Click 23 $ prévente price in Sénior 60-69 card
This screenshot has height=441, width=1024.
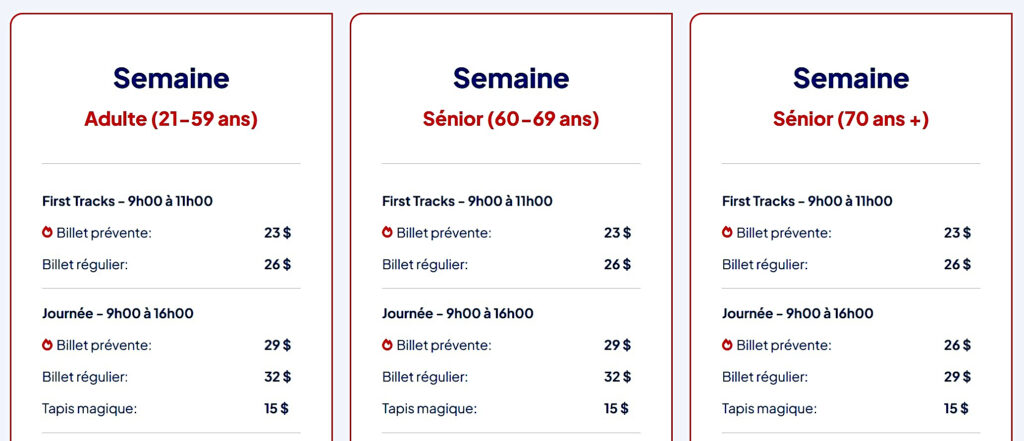point(617,233)
